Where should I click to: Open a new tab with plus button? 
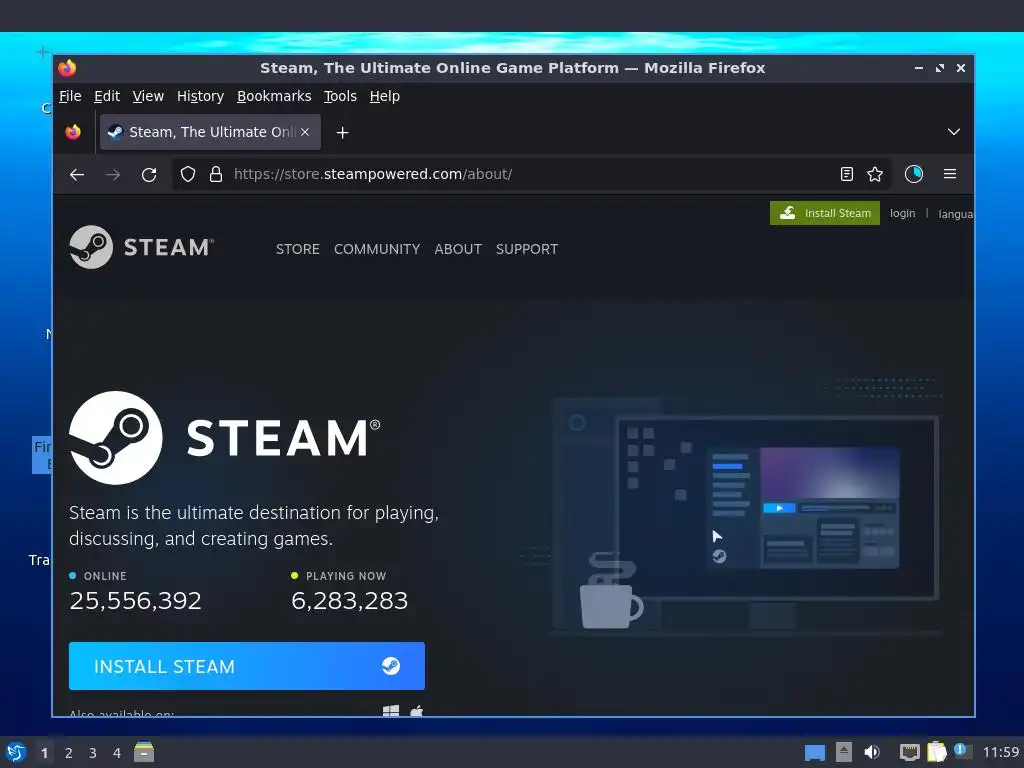[x=342, y=133]
